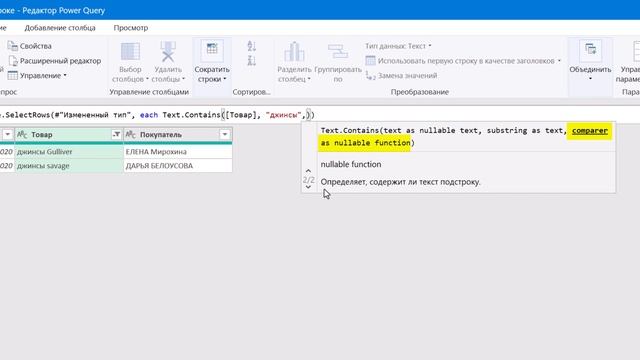640x360 pixels.
Task: Open Тип данных: Текст dropdown
Action: [398, 46]
